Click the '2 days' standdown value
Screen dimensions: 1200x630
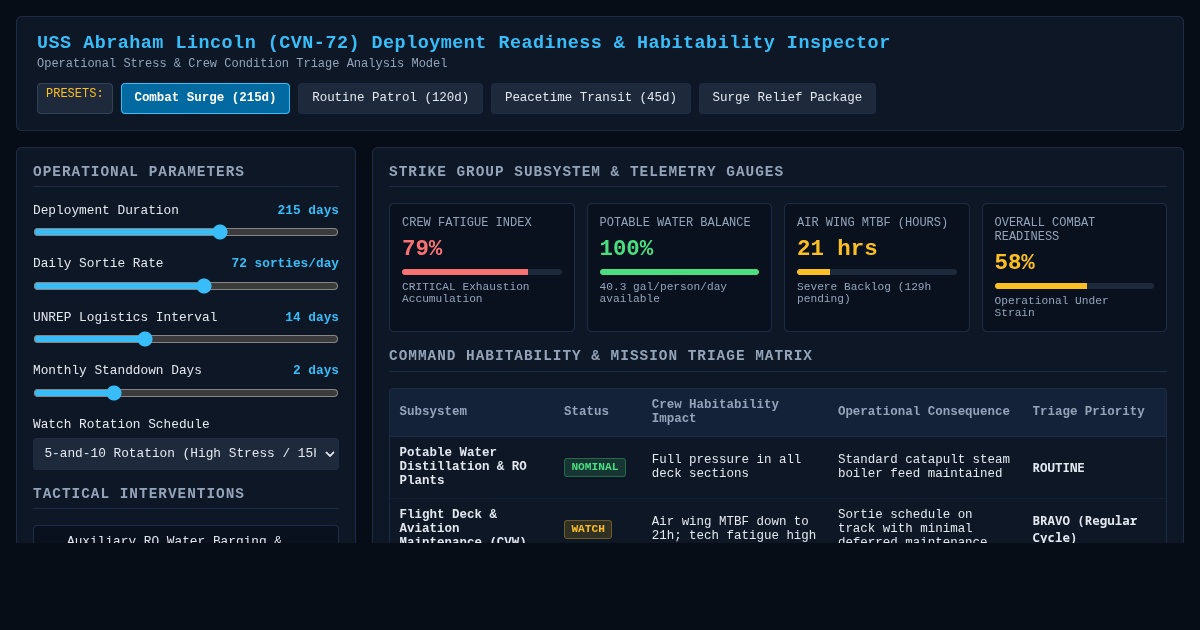tap(316, 371)
